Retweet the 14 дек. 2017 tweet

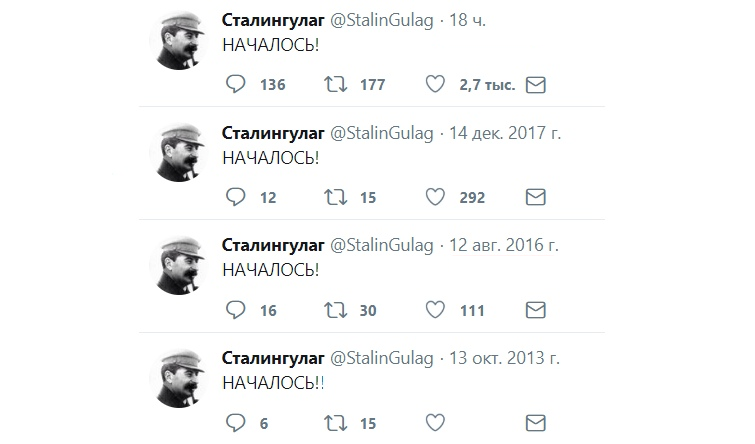[x=335, y=197]
